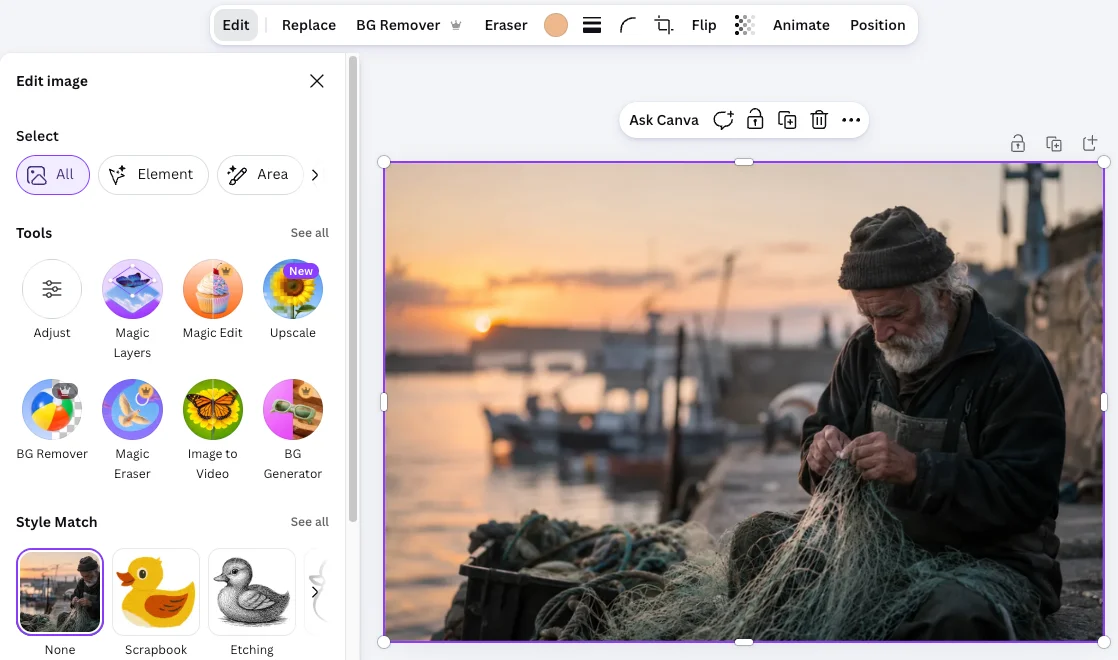The height and width of the screenshot is (660, 1118).
Task: Open corner rounding tool
Action: 627,25
